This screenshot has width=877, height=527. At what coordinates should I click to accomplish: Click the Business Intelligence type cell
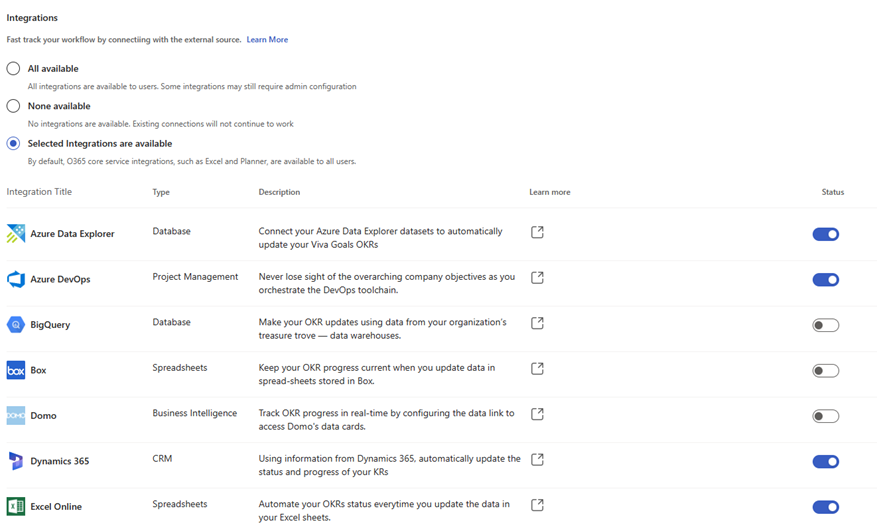click(x=195, y=413)
